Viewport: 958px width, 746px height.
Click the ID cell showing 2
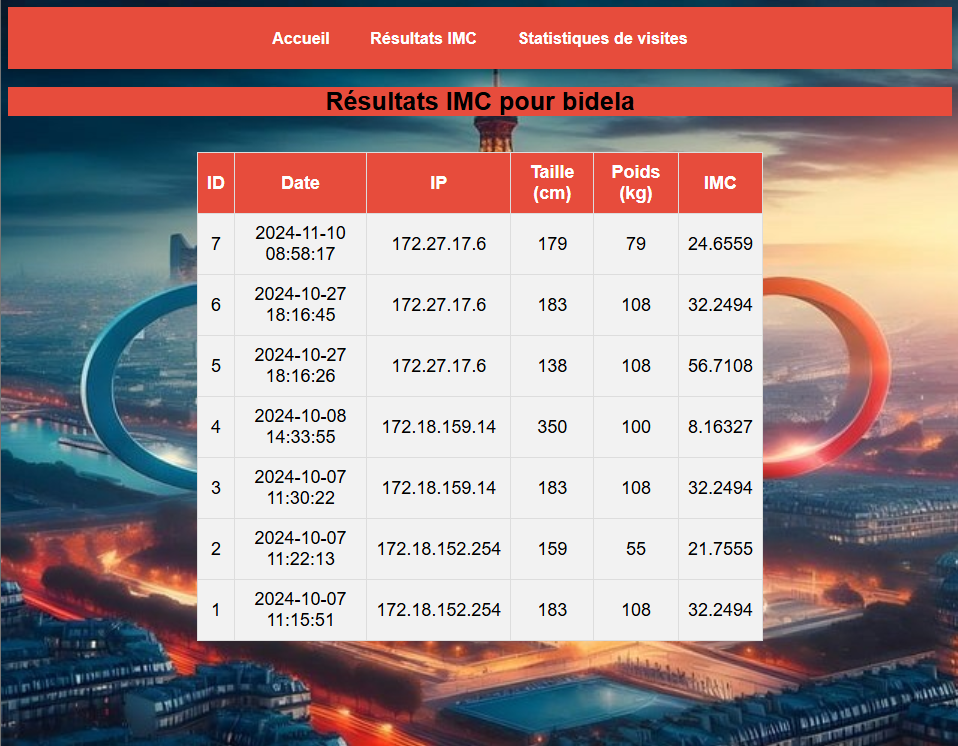pos(216,549)
